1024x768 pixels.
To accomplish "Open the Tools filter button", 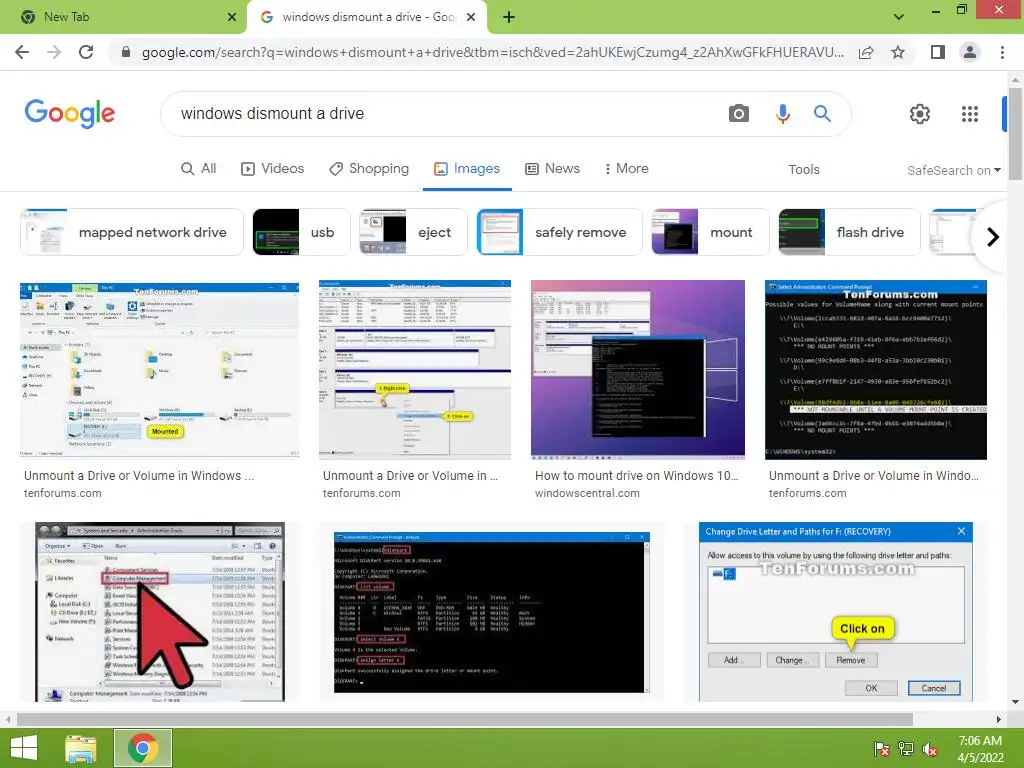I will [x=803, y=169].
